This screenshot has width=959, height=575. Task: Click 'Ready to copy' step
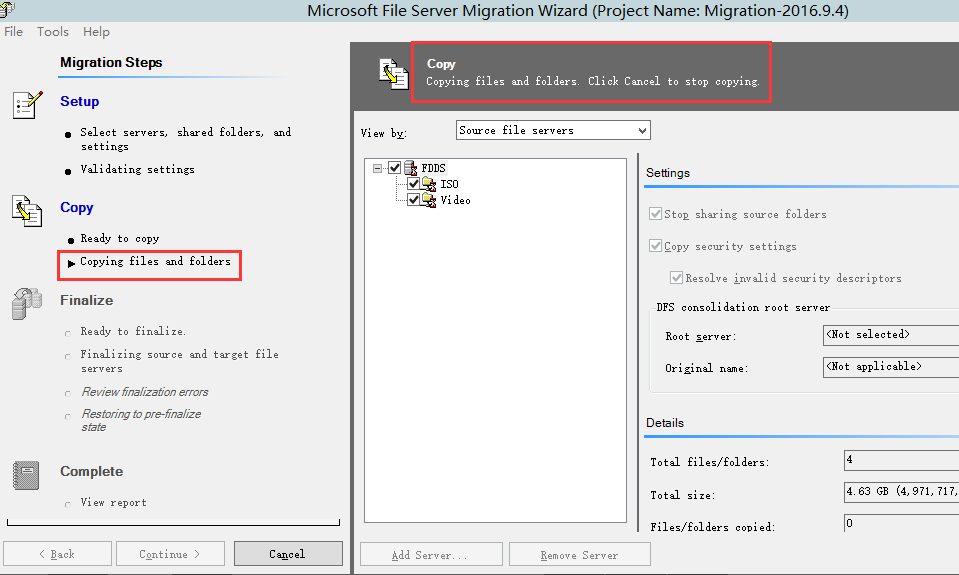click(x=120, y=238)
